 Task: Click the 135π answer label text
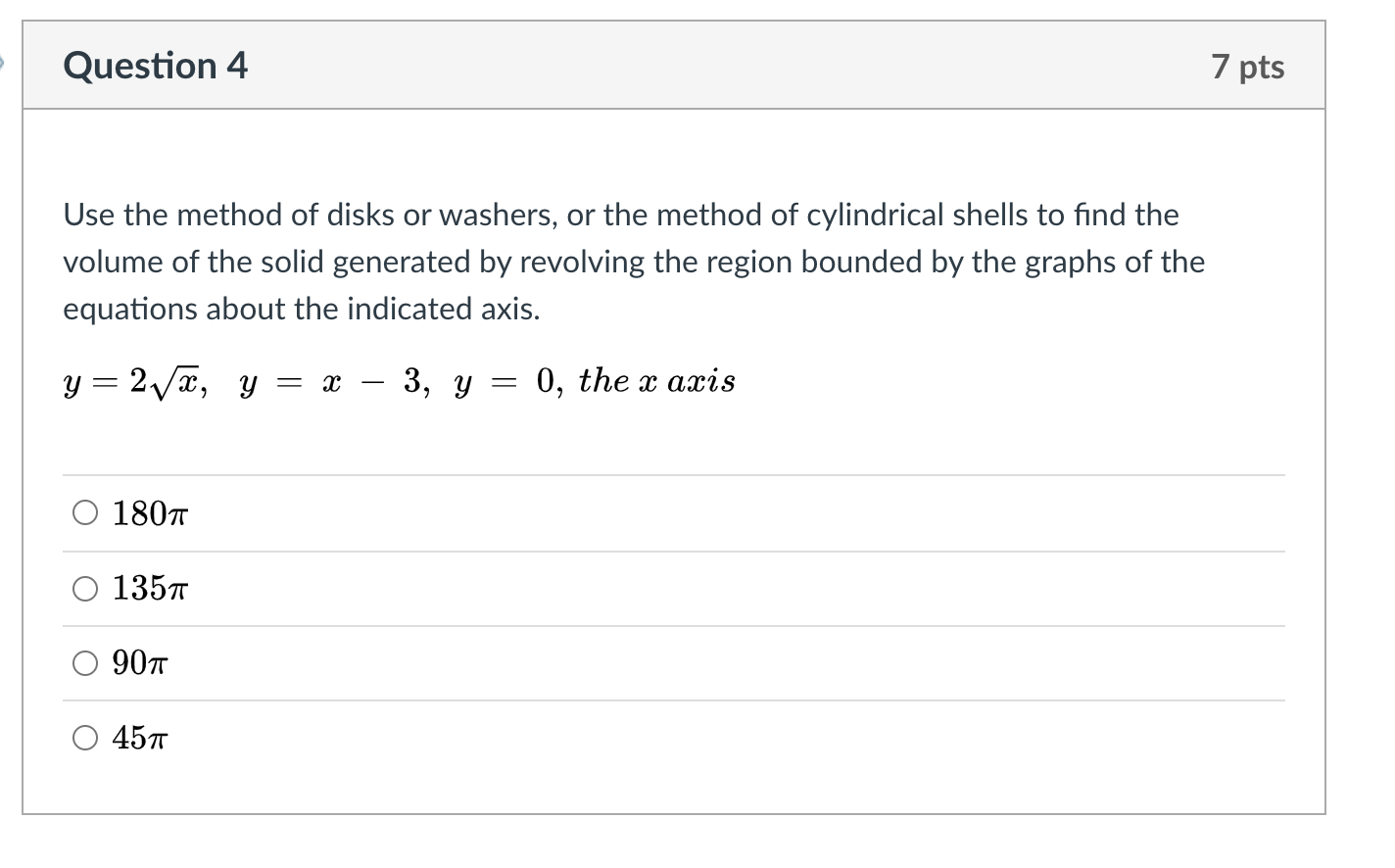pyautogui.click(x=150, y=589)
